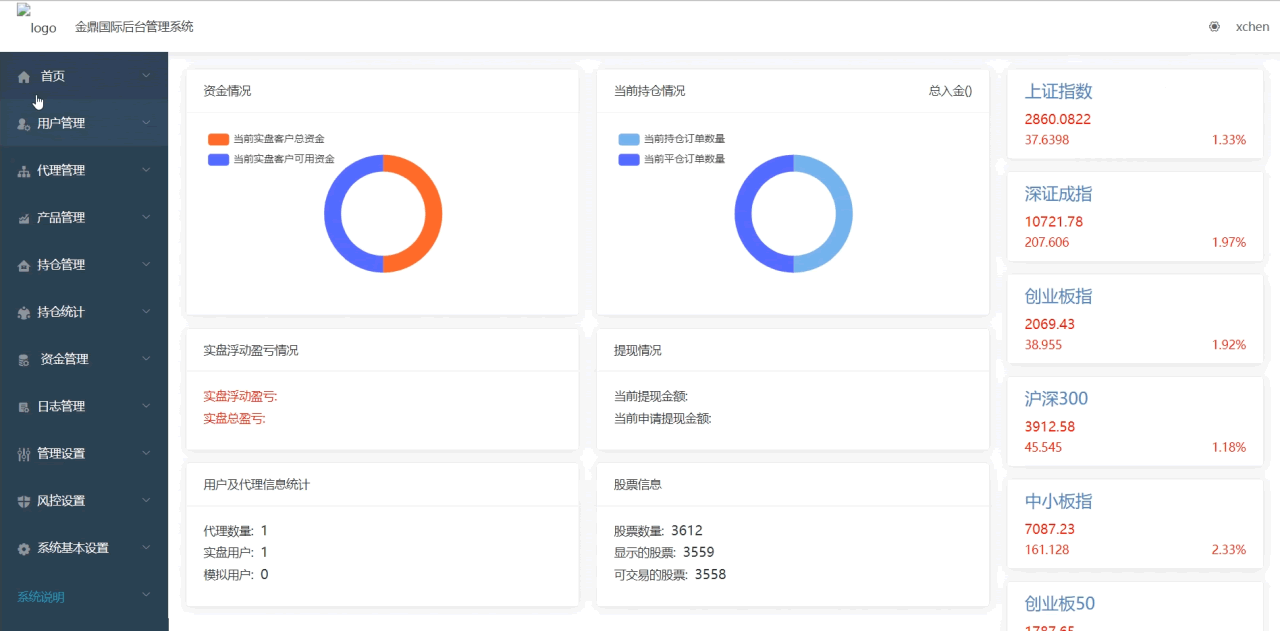Click the xchen username link
Viewport: 1280px width, 631px height.
[1252, 27]
